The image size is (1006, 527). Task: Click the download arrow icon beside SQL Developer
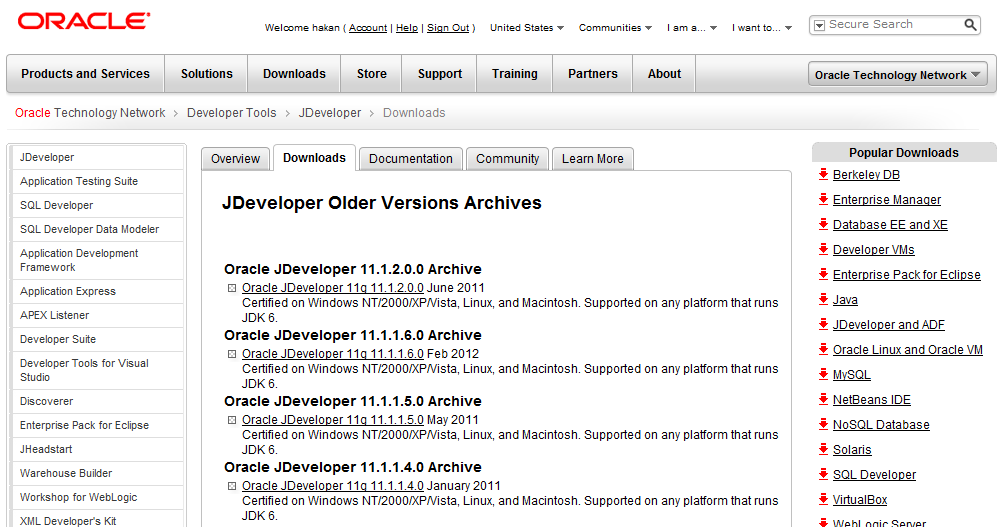823,475
